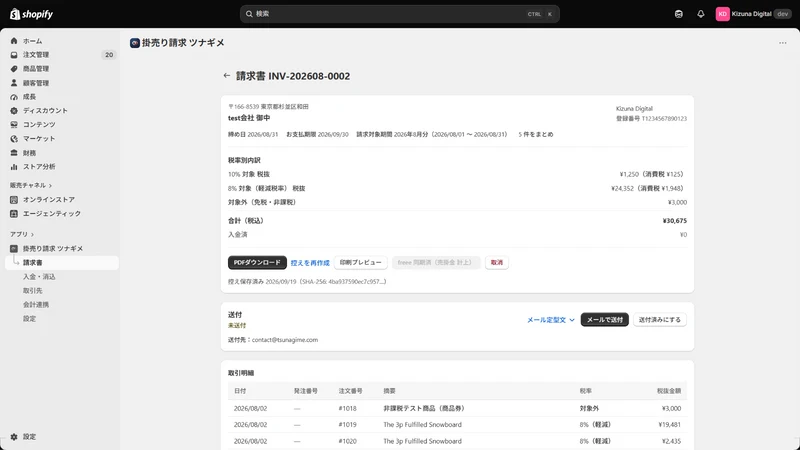Click the 設定 gear icon at sidebar bottom
Screen dimensions: 800x450
click(14, 437)
